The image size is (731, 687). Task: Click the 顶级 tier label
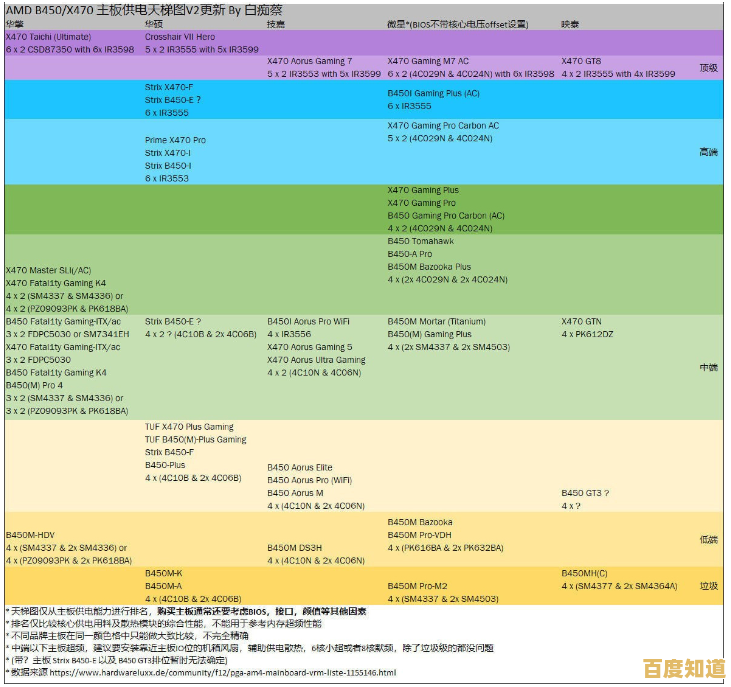click(x=708, y=68)
